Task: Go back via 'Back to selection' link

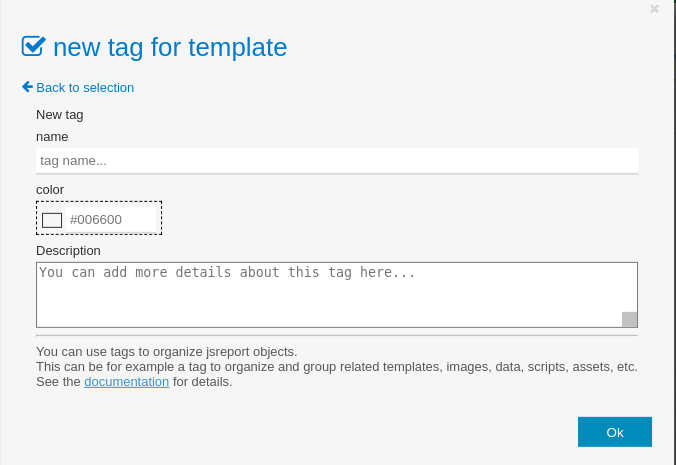Action: tap(84, 87)
